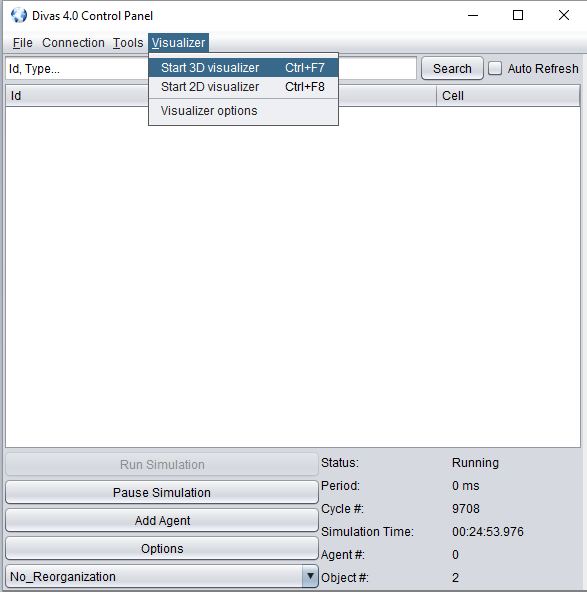The height and width of the screenshot is (596, 587).
Task: Maximize the Divas Control Panel window
Action: tap(518, 16)
